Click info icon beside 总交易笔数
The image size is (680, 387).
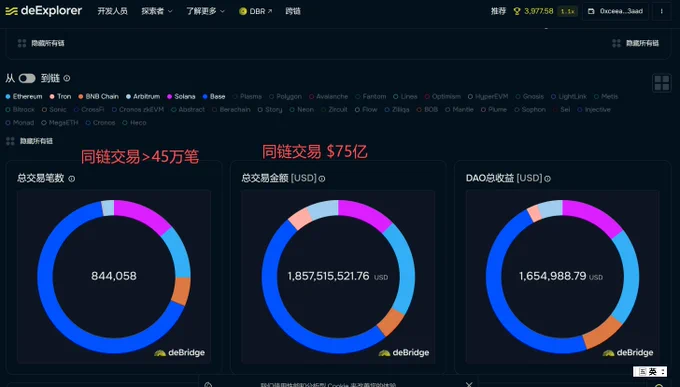pos(72,178)
